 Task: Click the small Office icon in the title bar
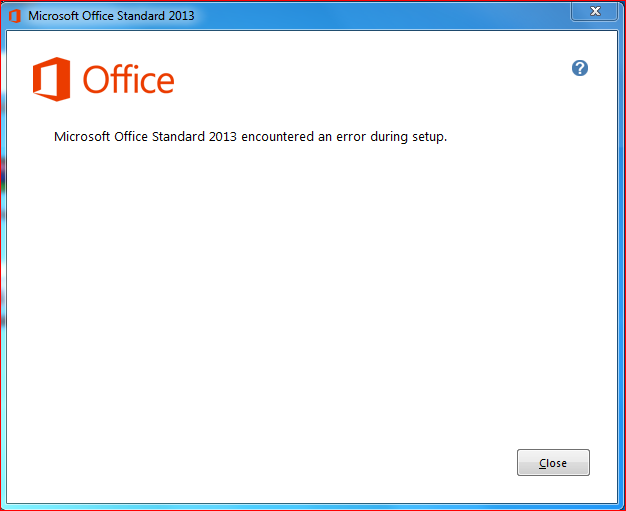pos(15,16)
